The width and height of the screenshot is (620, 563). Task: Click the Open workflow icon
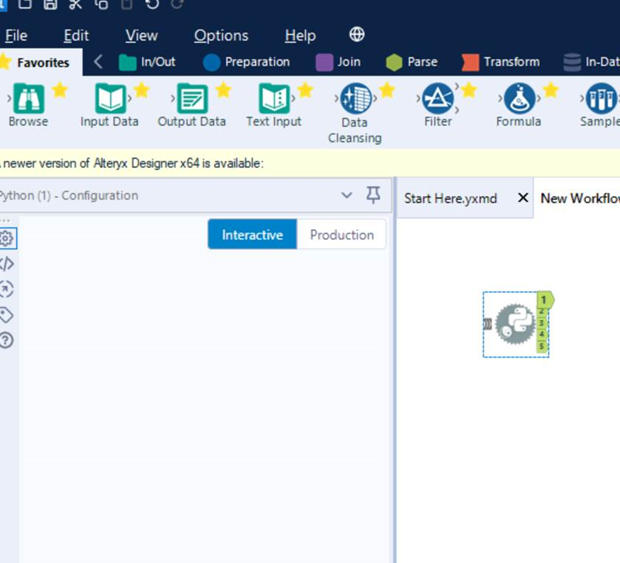click(x=25, y=4)
